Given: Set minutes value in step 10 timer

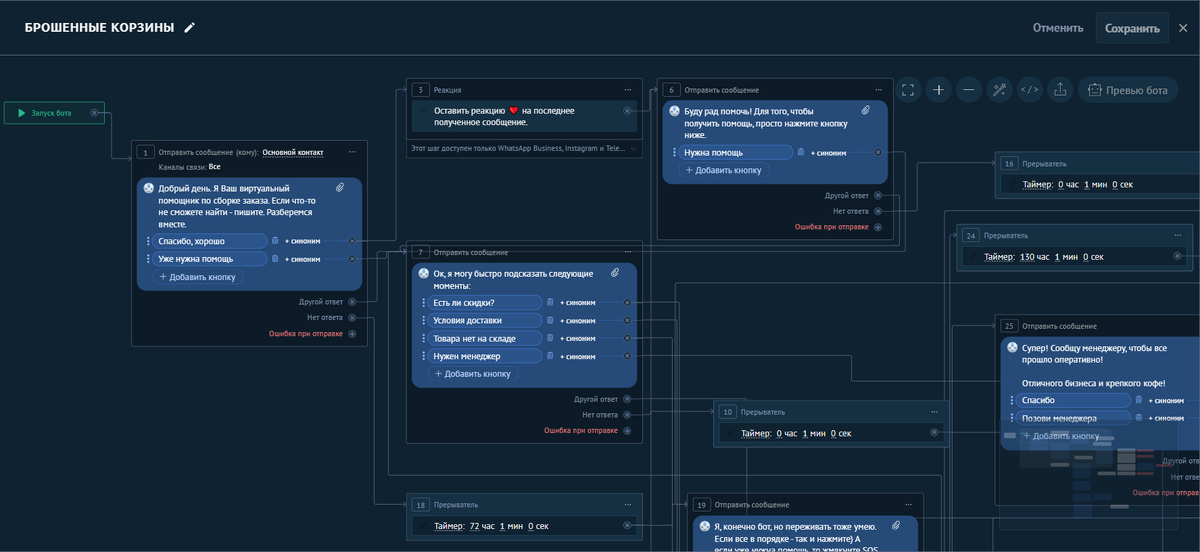Looking at the screenshot, I should click(x=806, y=433).
